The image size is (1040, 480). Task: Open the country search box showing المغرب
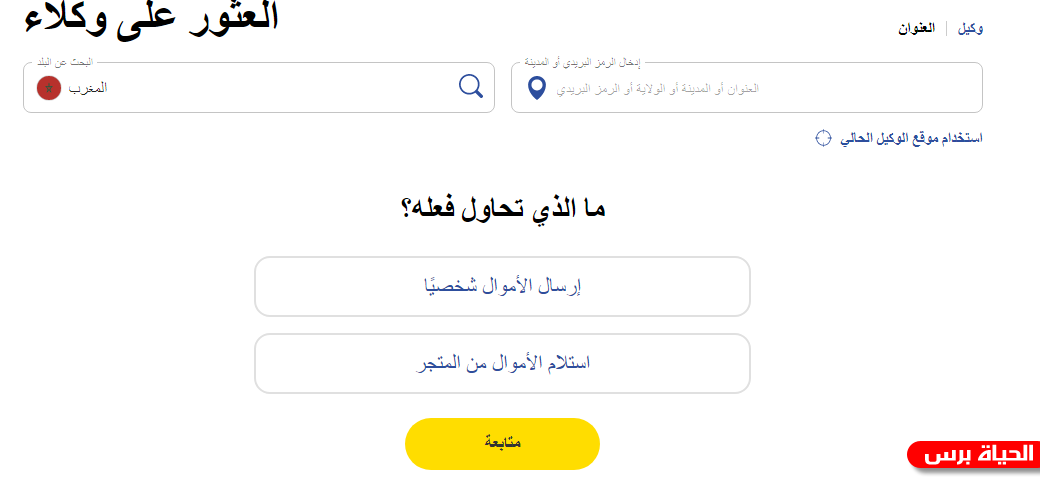[x=259, y=88]
